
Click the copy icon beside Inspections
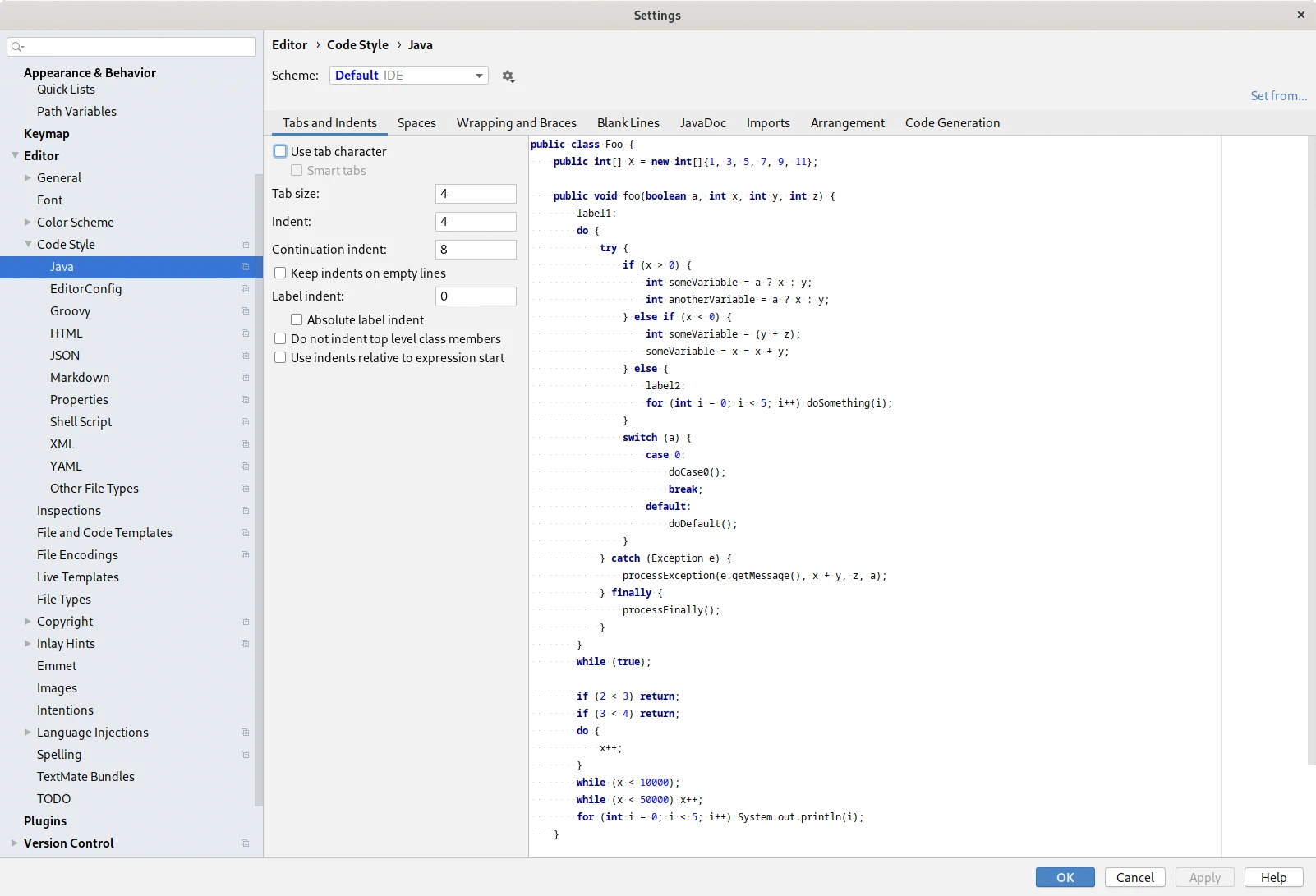pyautogui.click(x=245, y=511)
